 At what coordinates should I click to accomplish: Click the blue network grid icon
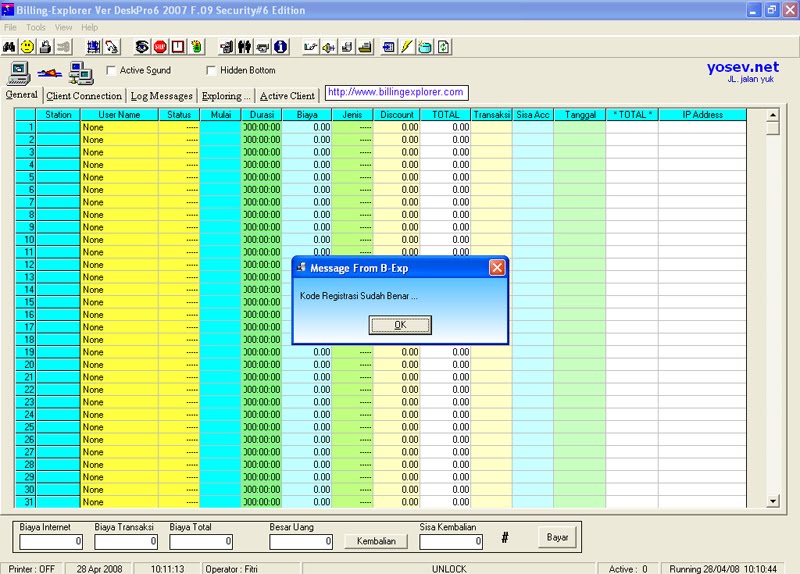point(93,47)
